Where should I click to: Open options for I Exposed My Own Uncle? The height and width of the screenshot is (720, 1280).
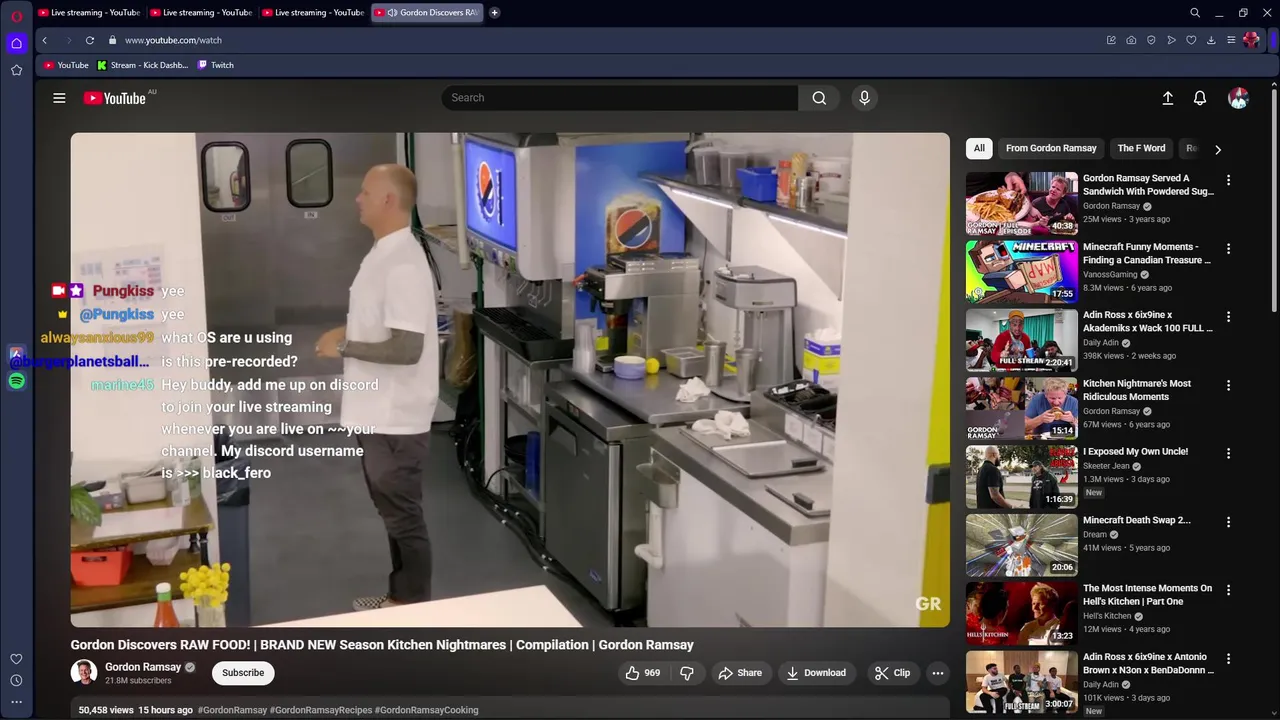coord(1229,453)
